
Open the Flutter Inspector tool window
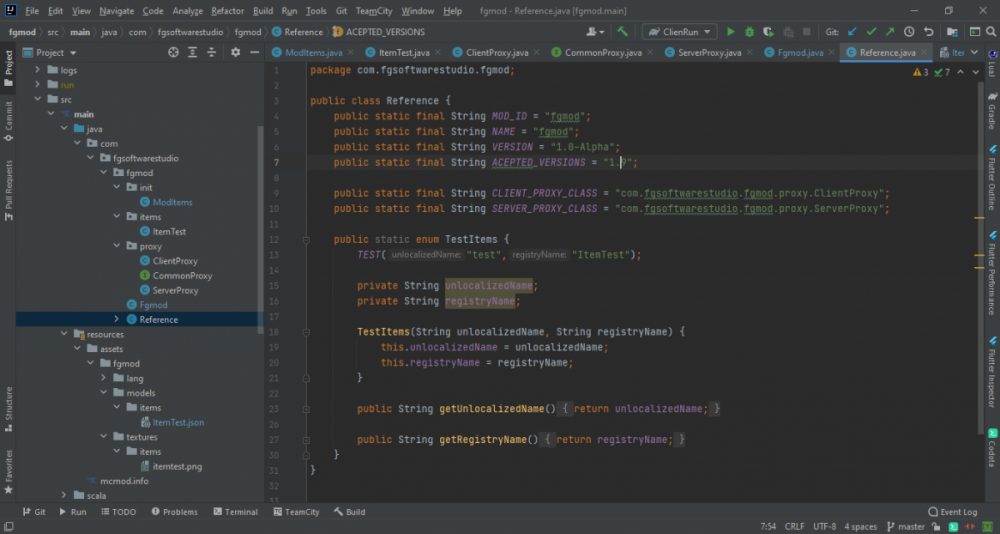tap(992, 372)
